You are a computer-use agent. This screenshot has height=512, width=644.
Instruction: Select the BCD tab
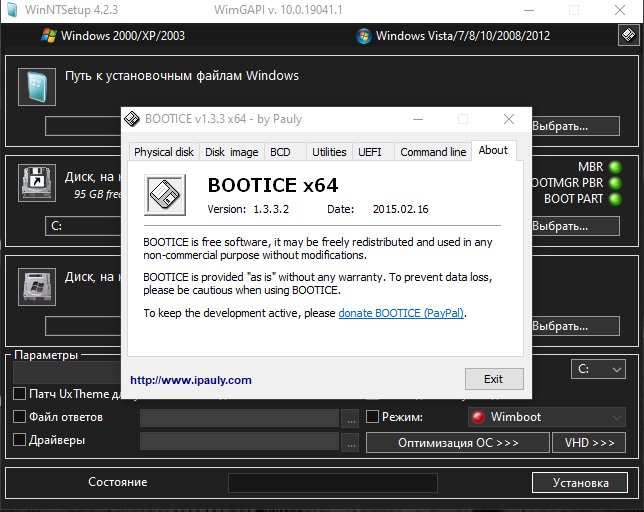[285, 152]
